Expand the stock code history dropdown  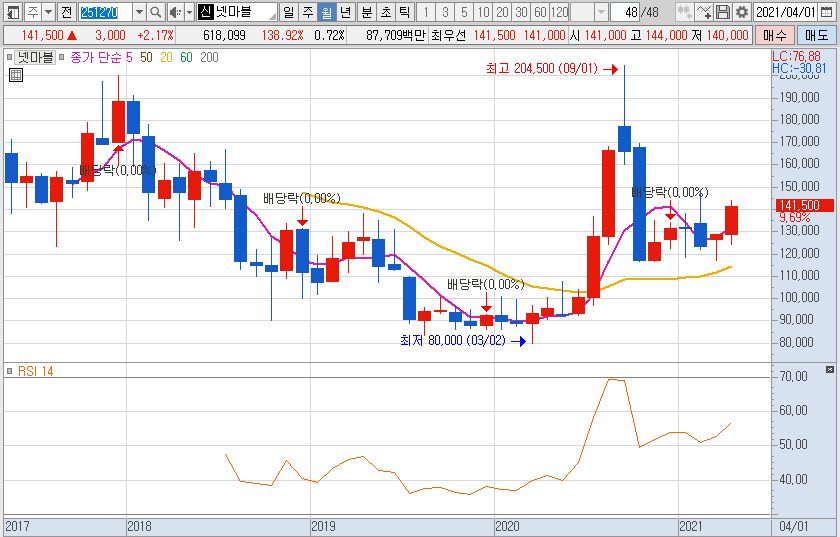(x=139, y=12)
